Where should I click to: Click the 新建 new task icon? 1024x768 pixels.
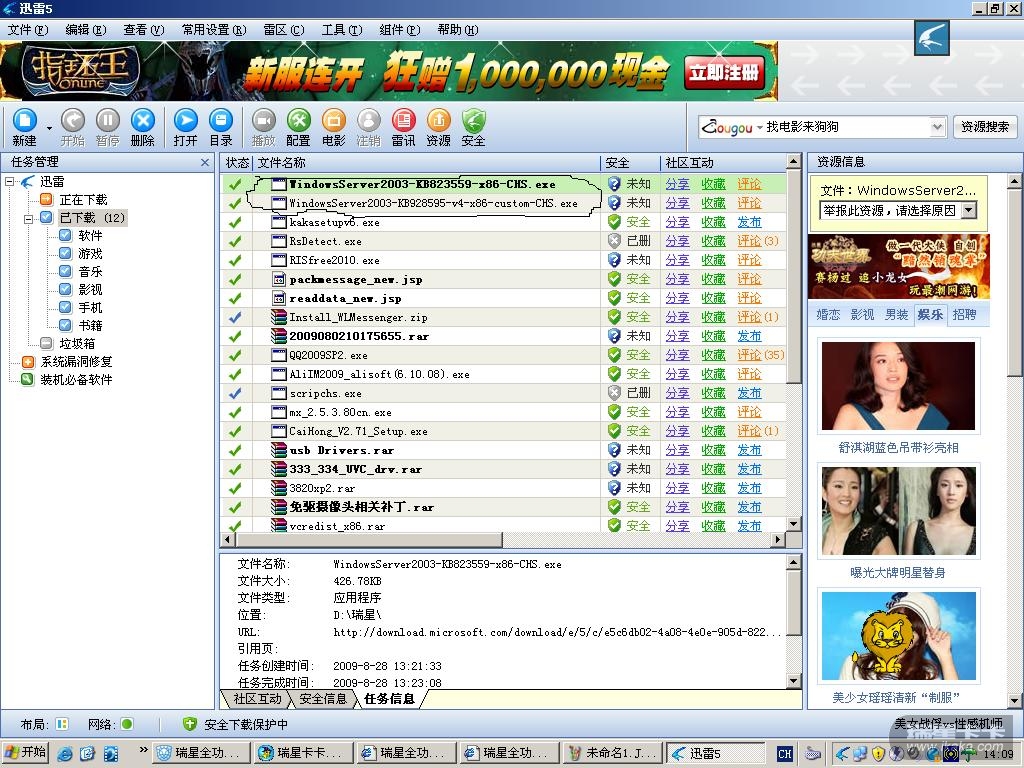point(25,121)
